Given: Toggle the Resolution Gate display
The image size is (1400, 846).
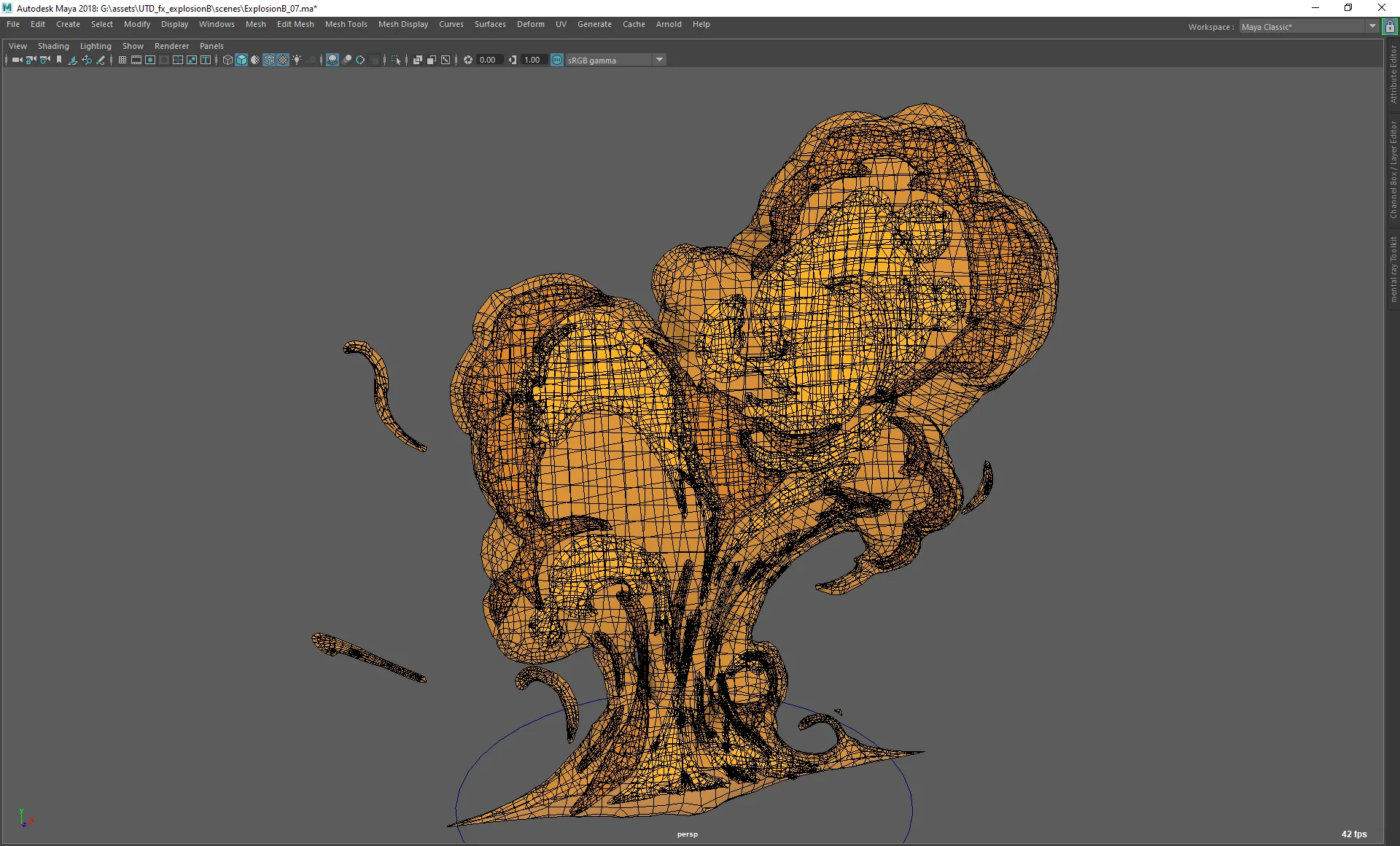Looking at the screenshot, I should (150, 60).
